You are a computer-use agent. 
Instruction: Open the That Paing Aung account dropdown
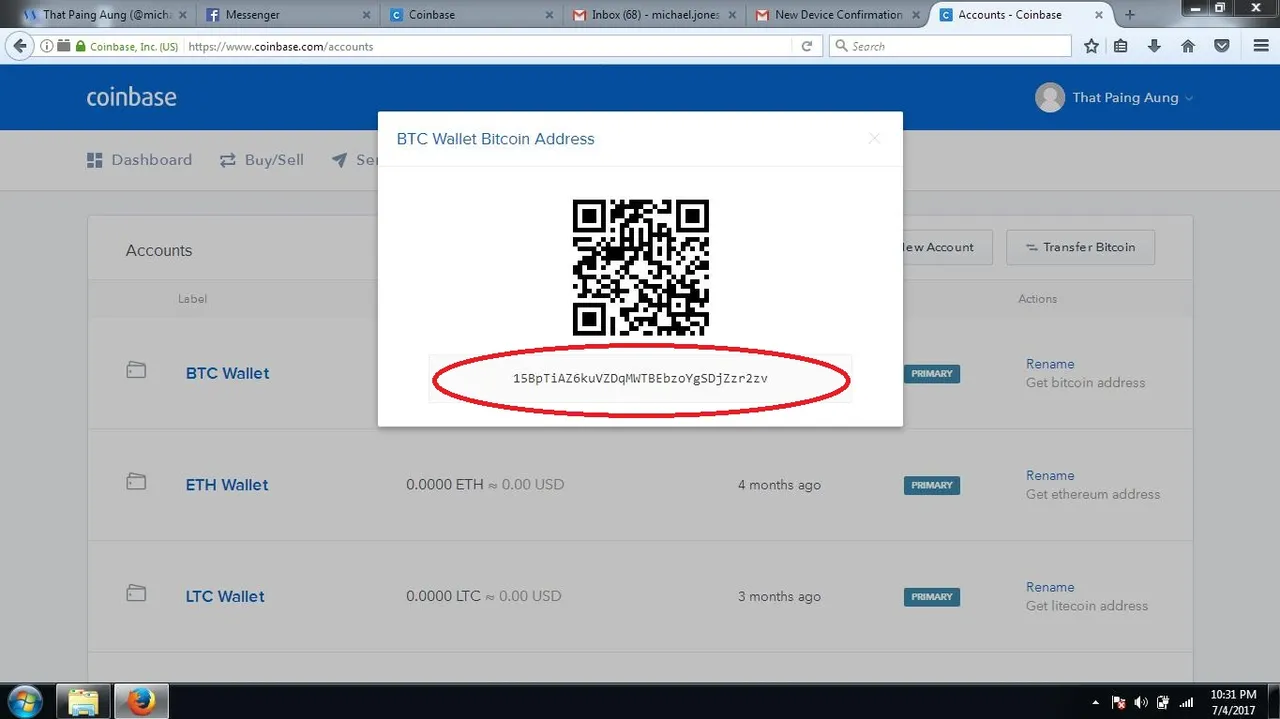[x=1132, y=97]
